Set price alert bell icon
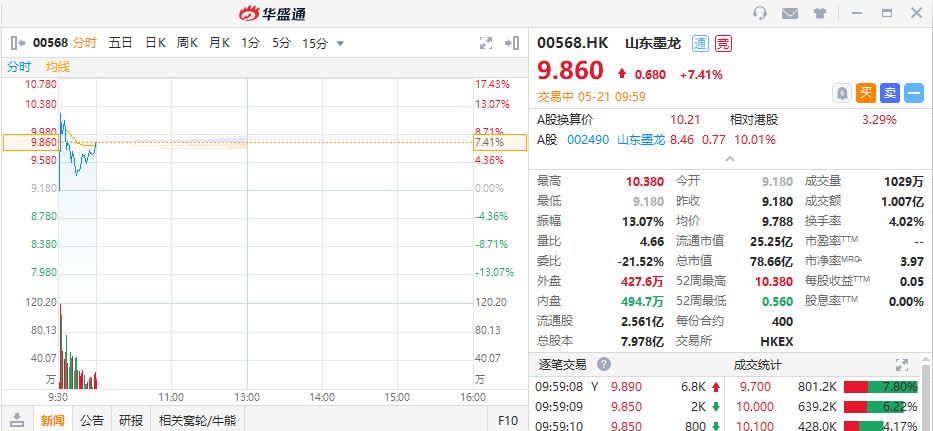933x431 pixels. 841,93
